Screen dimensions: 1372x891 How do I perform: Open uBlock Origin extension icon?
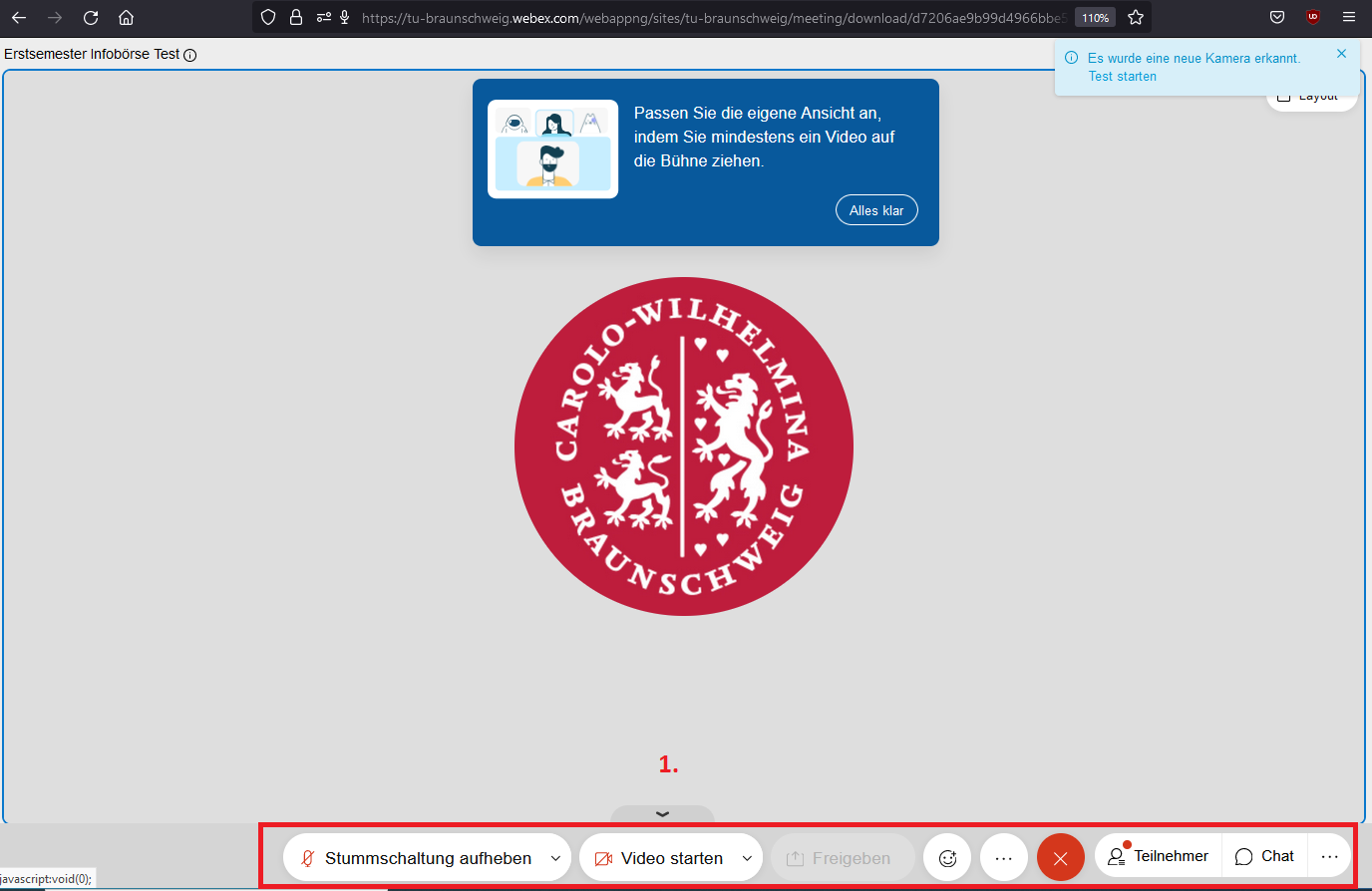pos(1313,17)
